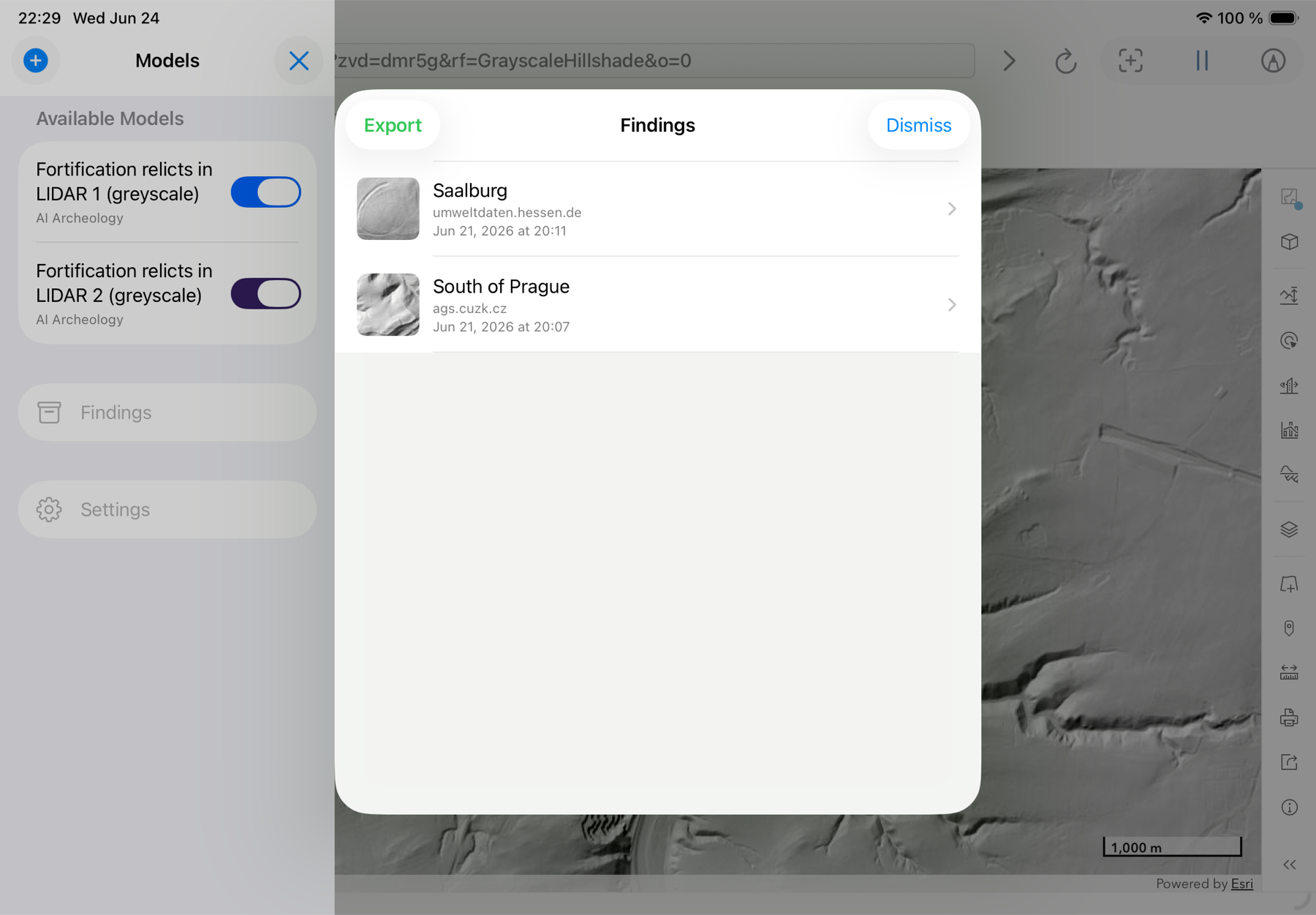The width and height of the screenshot is (1316, 915).
Task: Select the Saalburg finding title
Action: 470,190
